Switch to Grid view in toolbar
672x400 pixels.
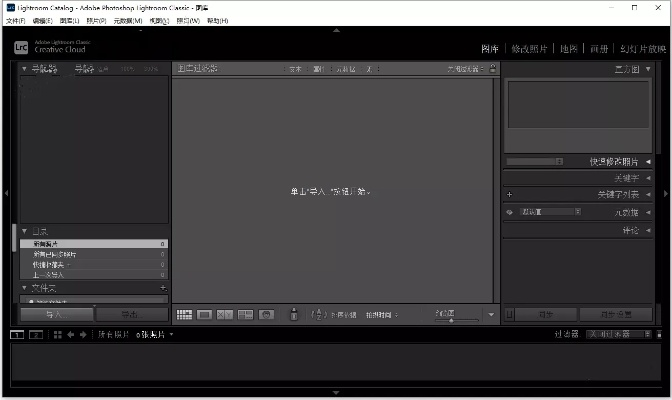[184, 314]
